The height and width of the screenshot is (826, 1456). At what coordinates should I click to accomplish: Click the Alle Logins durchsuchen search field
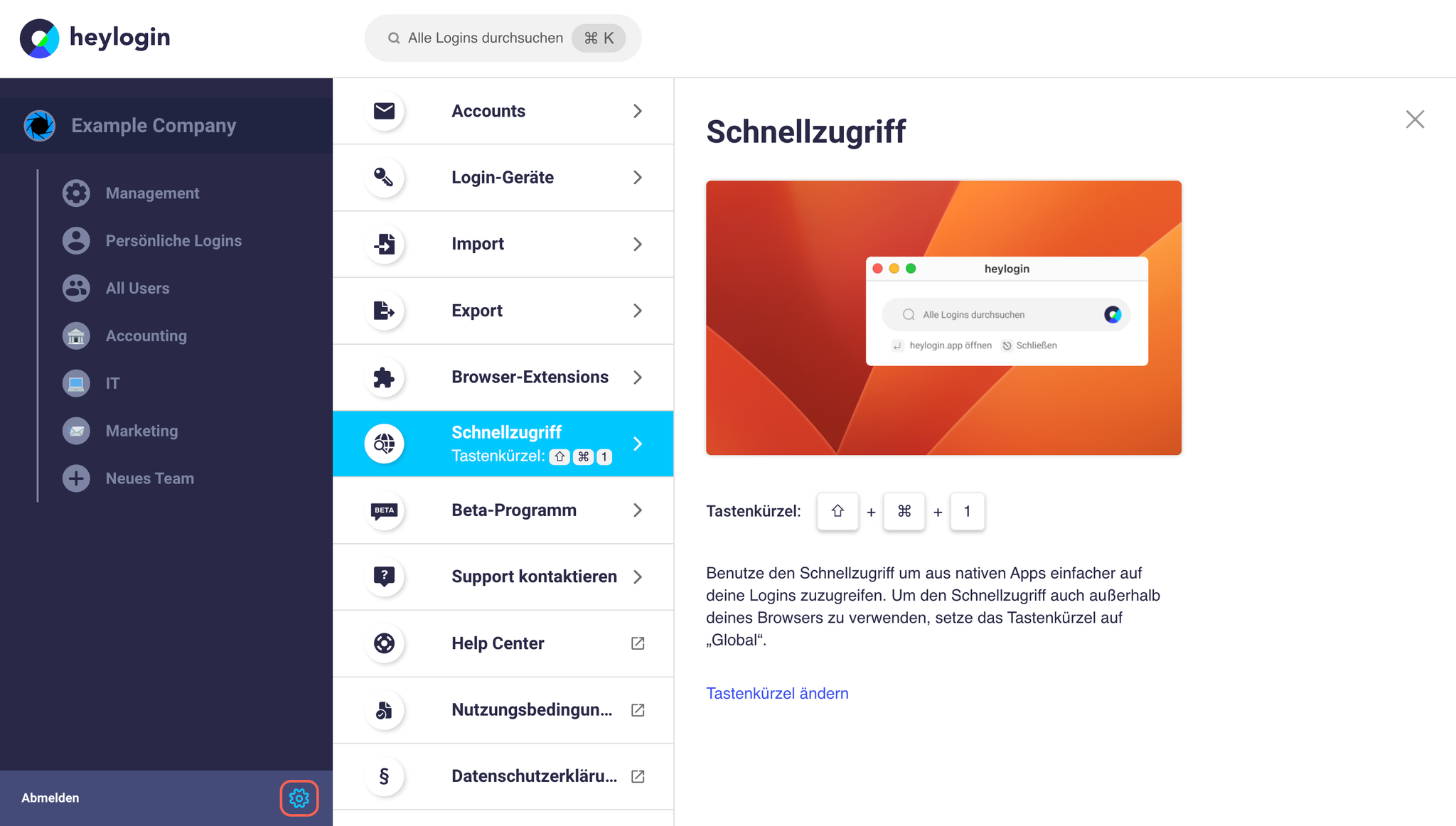(503, 38)
